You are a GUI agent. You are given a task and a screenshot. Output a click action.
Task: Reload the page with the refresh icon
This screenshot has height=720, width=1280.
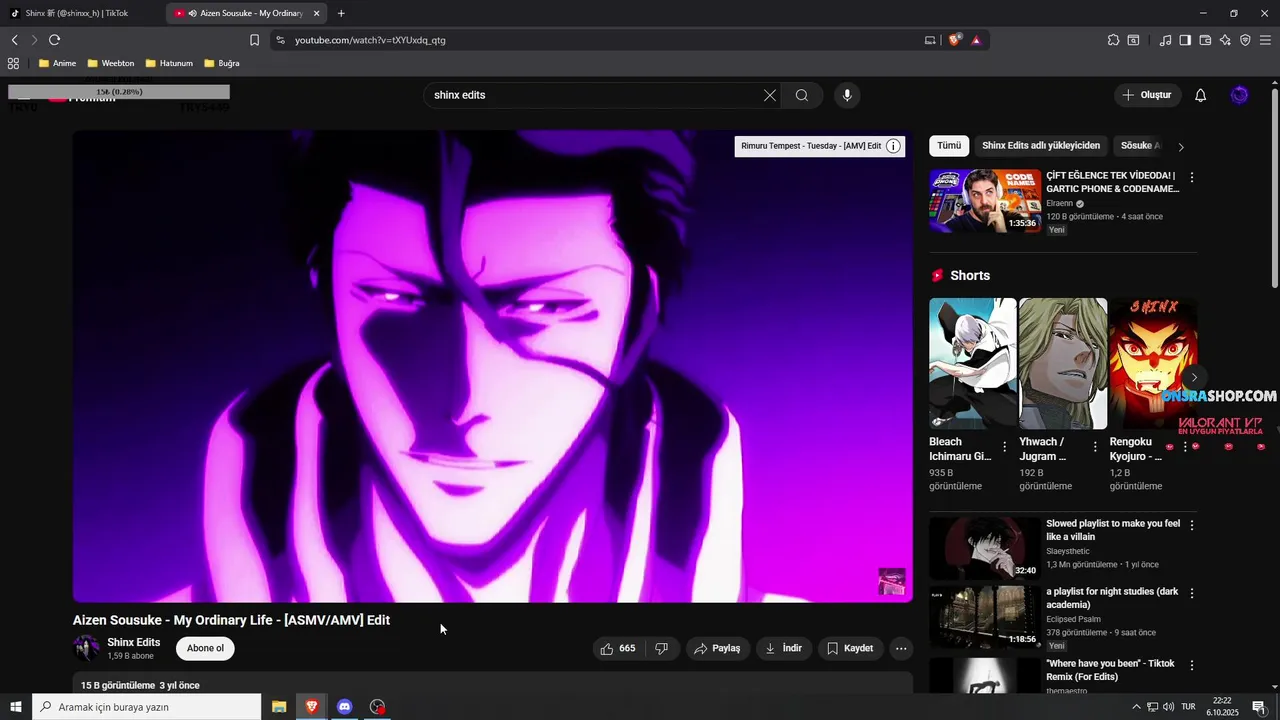click(54, 40)
